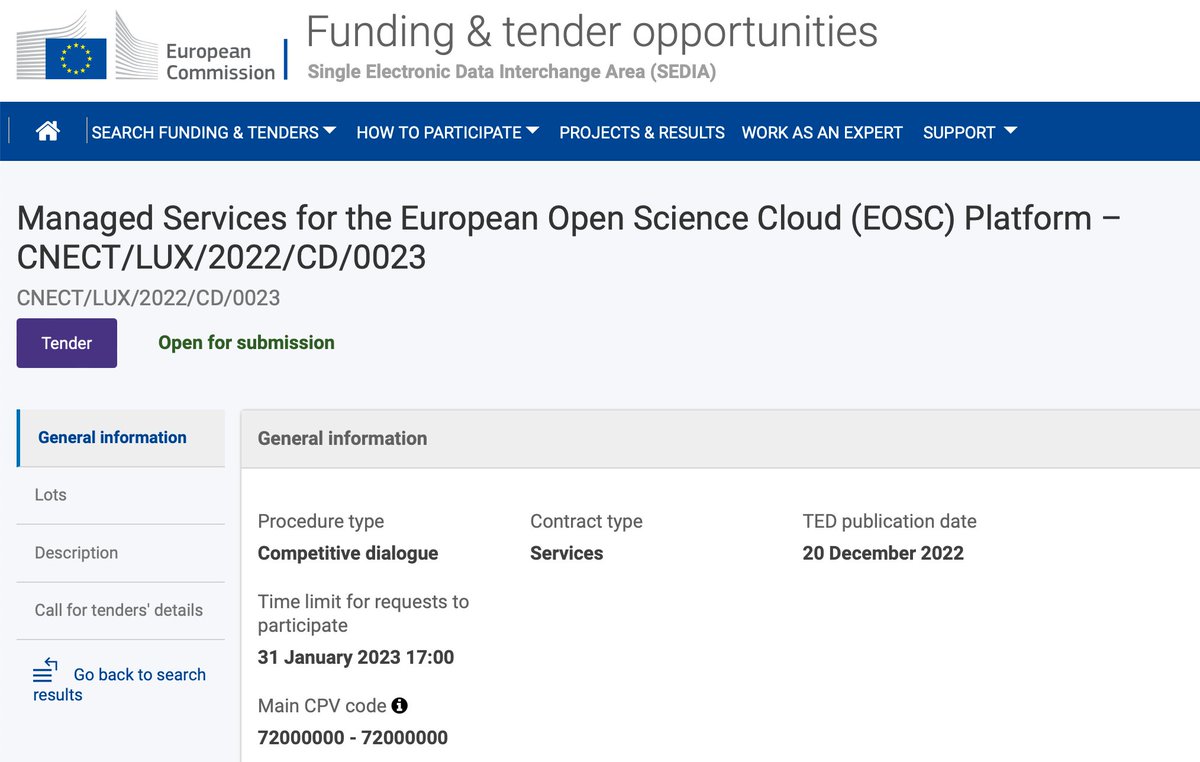Click Go back to search results link
The image size is (1200, 762).
coord(119,684)
